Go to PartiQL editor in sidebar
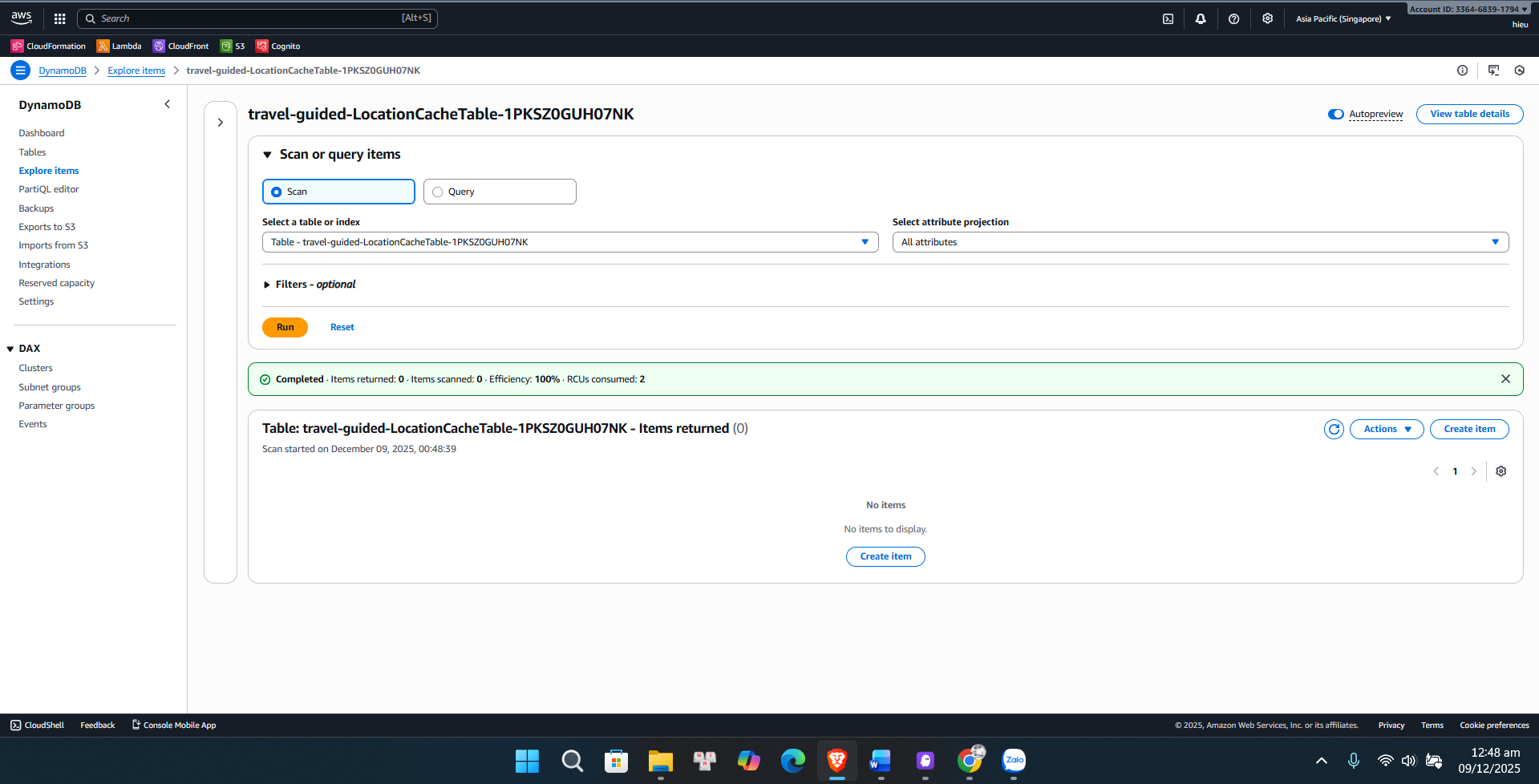 coord(49,189)
